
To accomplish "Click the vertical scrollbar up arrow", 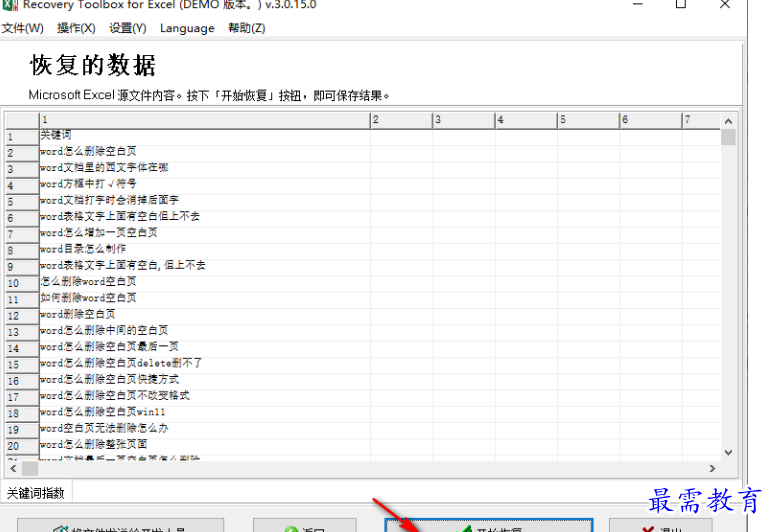I will tap(728, 121).
